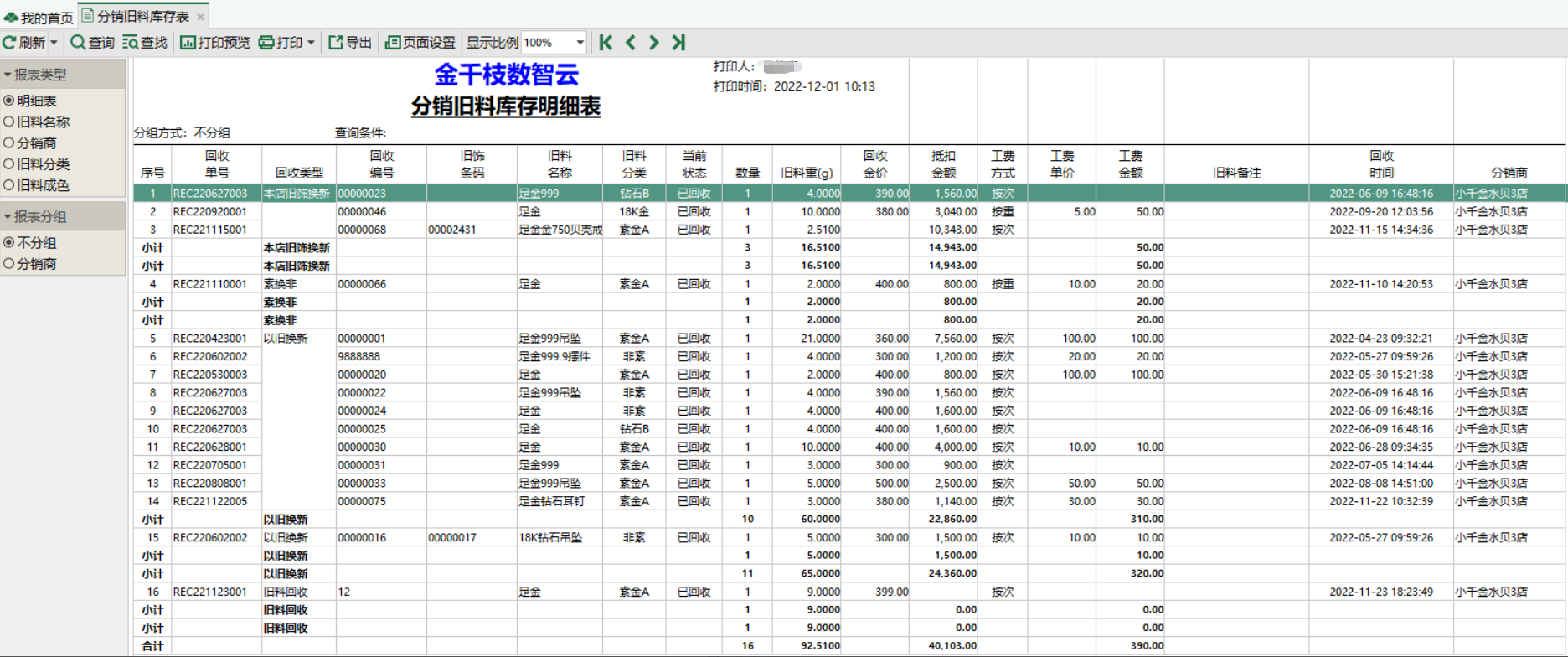Select 不分组 grouping radio

tap(9, 242)
